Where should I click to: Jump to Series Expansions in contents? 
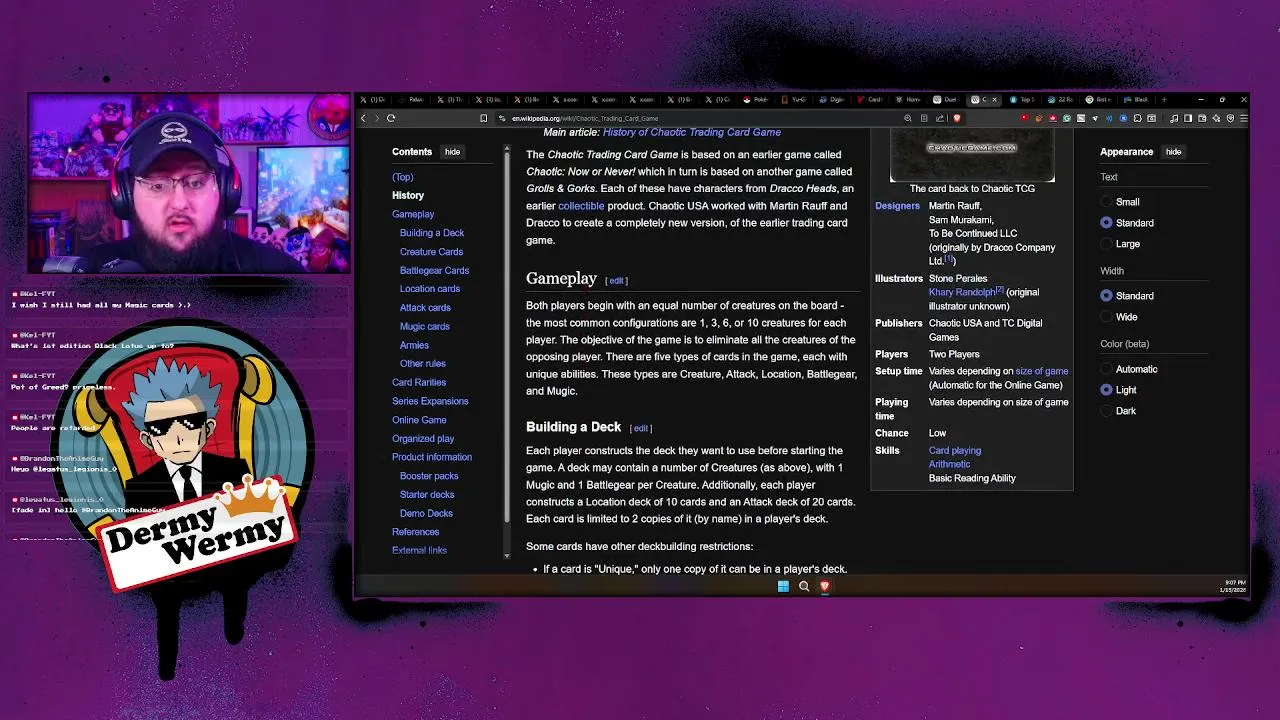430,401
